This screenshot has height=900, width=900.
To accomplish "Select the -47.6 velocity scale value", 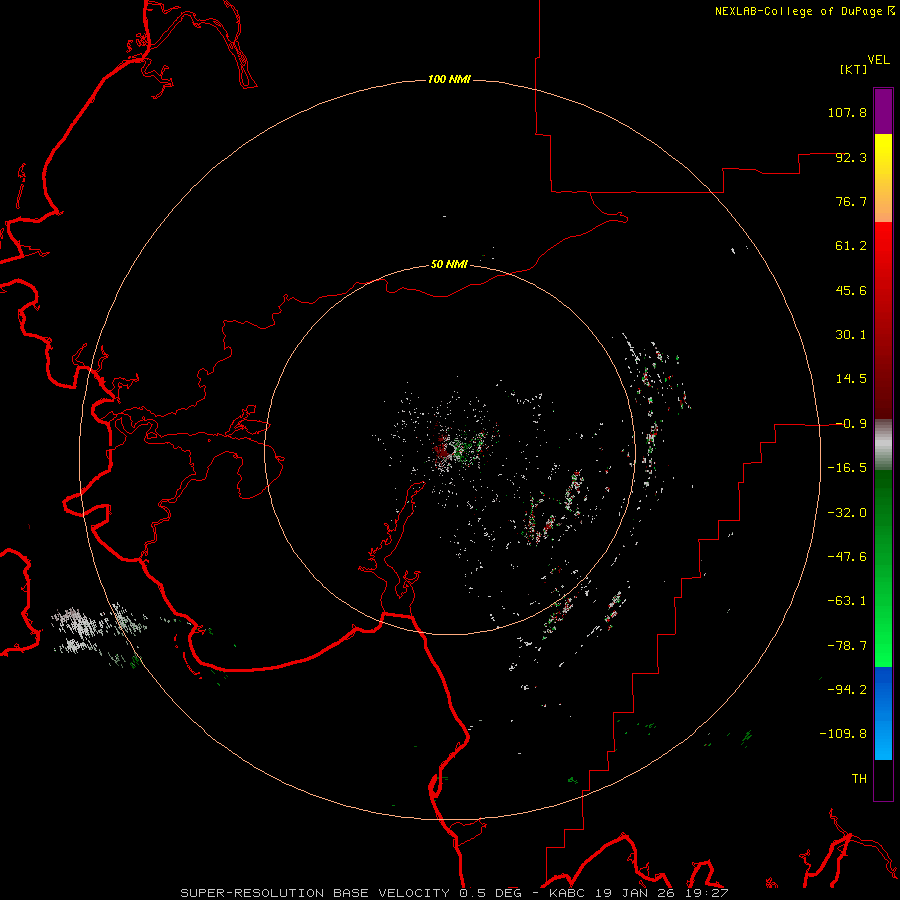I will pos(847,557).
